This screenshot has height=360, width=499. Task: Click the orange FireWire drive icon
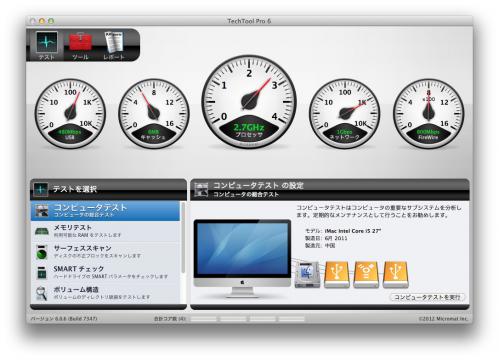point(366,274)
